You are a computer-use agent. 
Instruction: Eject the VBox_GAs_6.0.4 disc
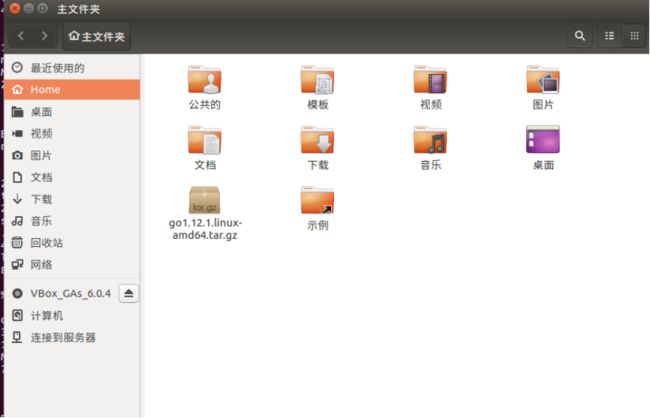[x=129, y=294]
